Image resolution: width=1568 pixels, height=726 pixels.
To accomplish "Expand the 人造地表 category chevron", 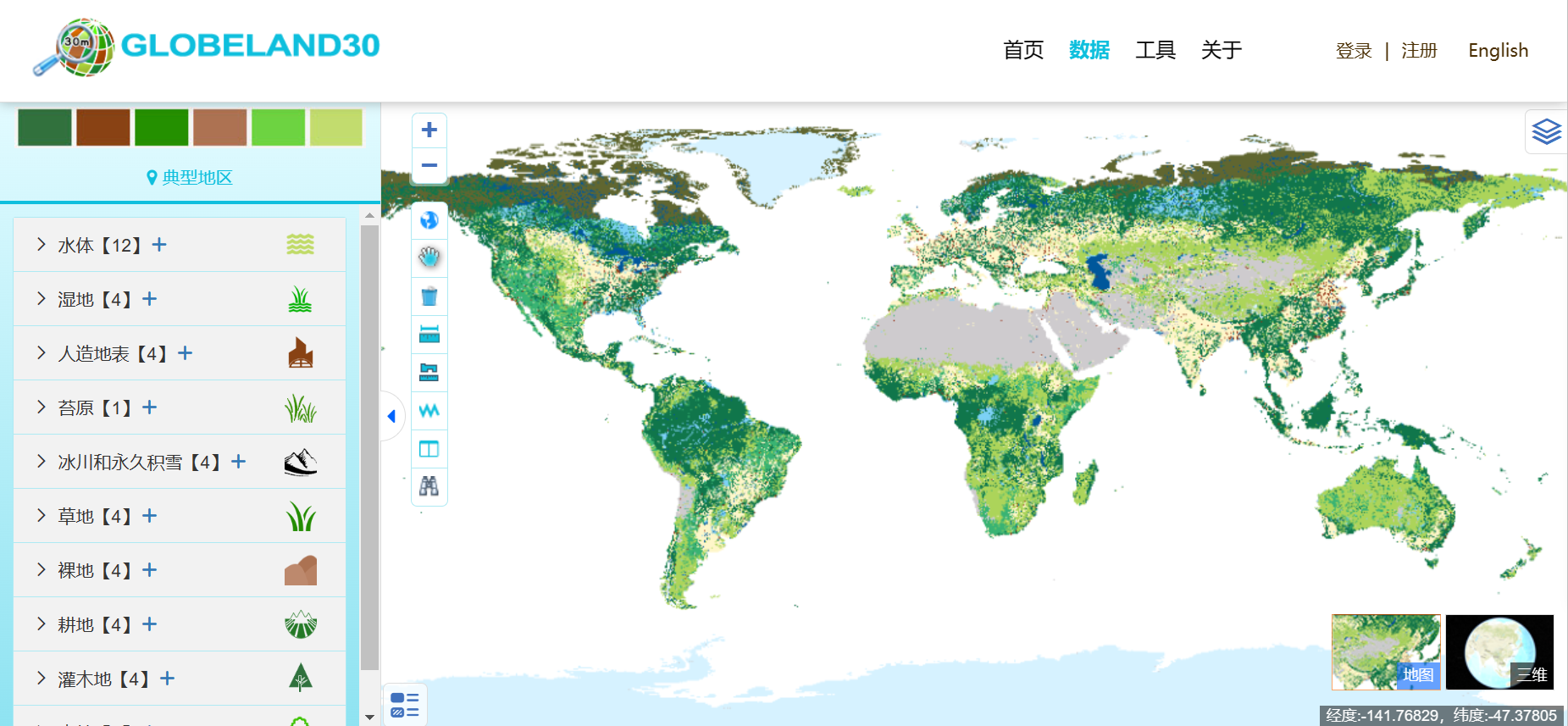I will (42, 353).
